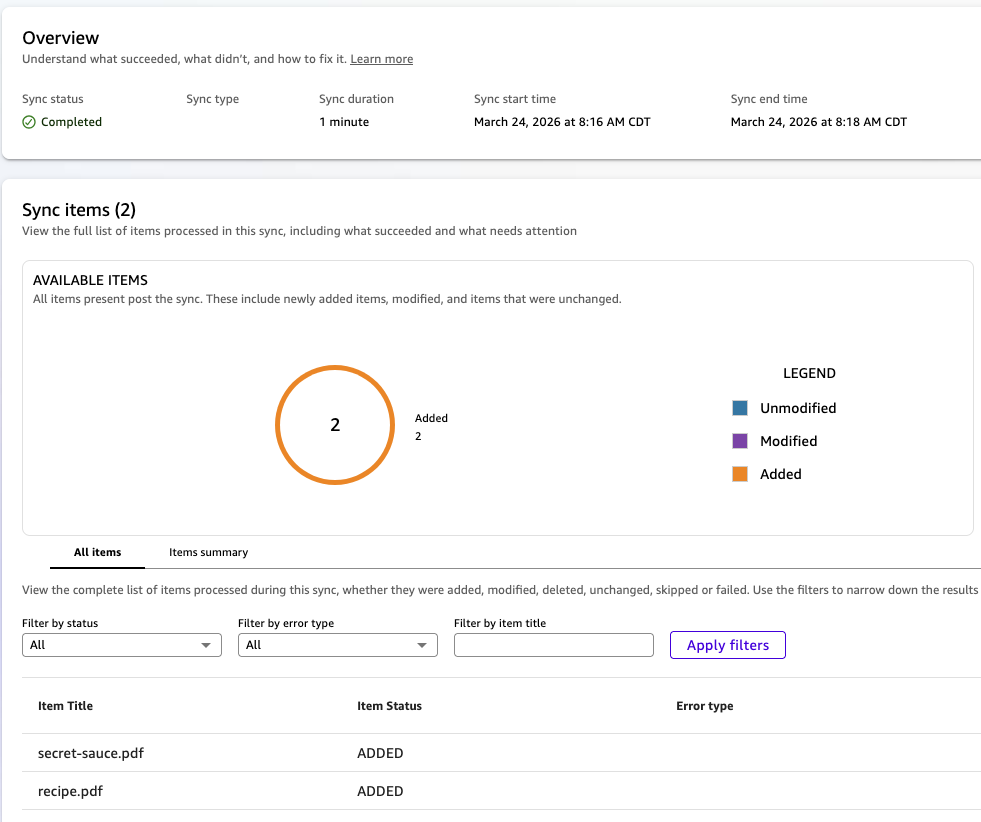Click the Added legend label text
Screen dimensions: 981x822
780,474
